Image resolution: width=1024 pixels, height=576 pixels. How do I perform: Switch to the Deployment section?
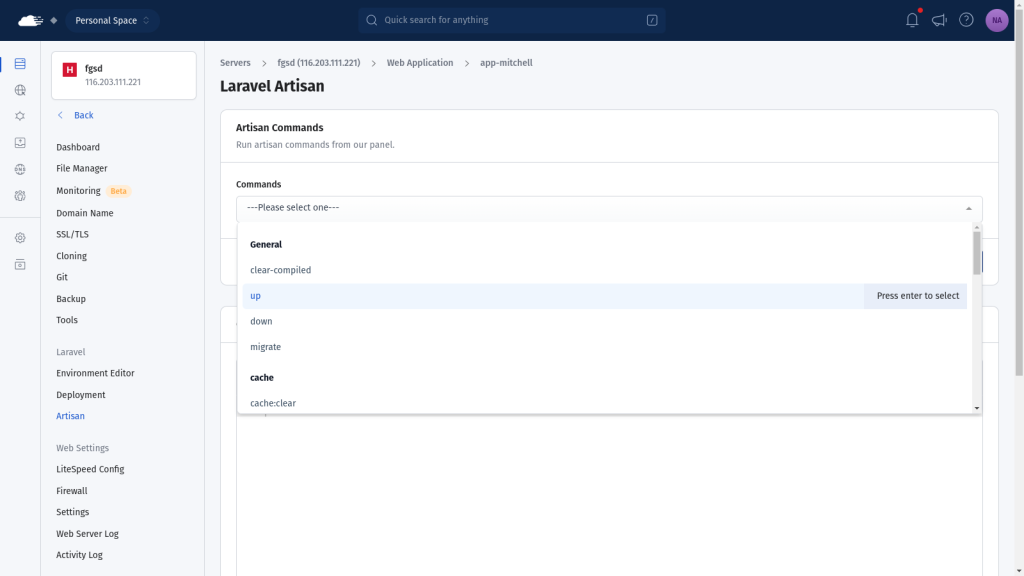(x=80, y=394)
